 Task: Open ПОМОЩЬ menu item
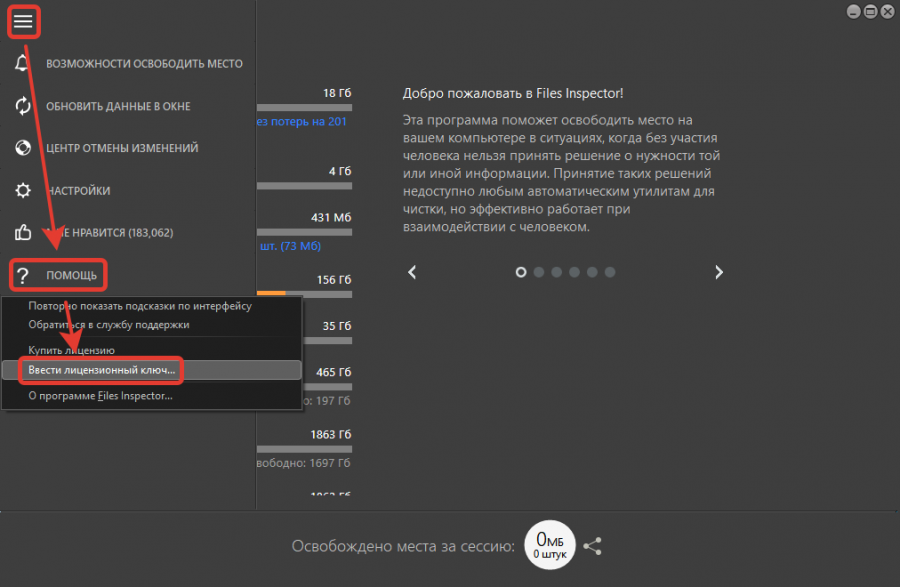pos(71,275)
